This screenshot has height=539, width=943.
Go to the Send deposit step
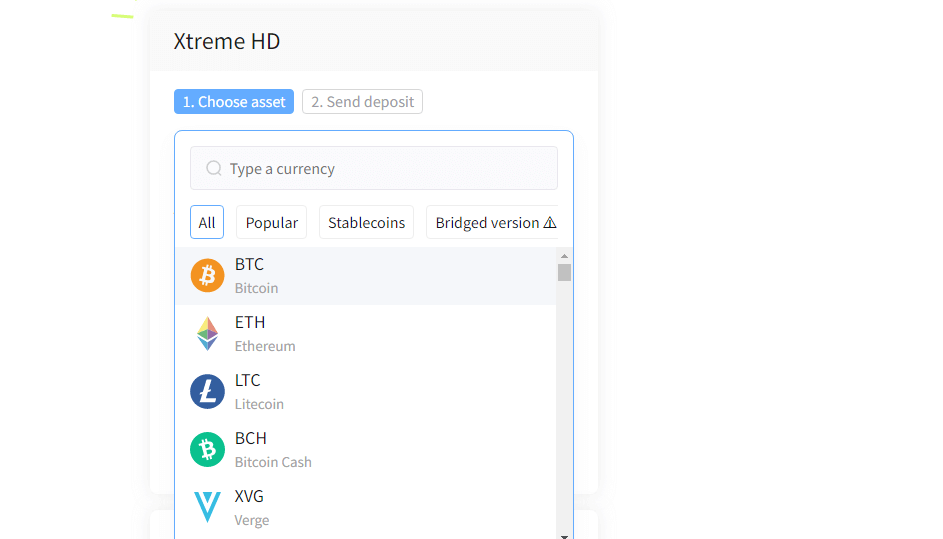[x=362, y=102]
